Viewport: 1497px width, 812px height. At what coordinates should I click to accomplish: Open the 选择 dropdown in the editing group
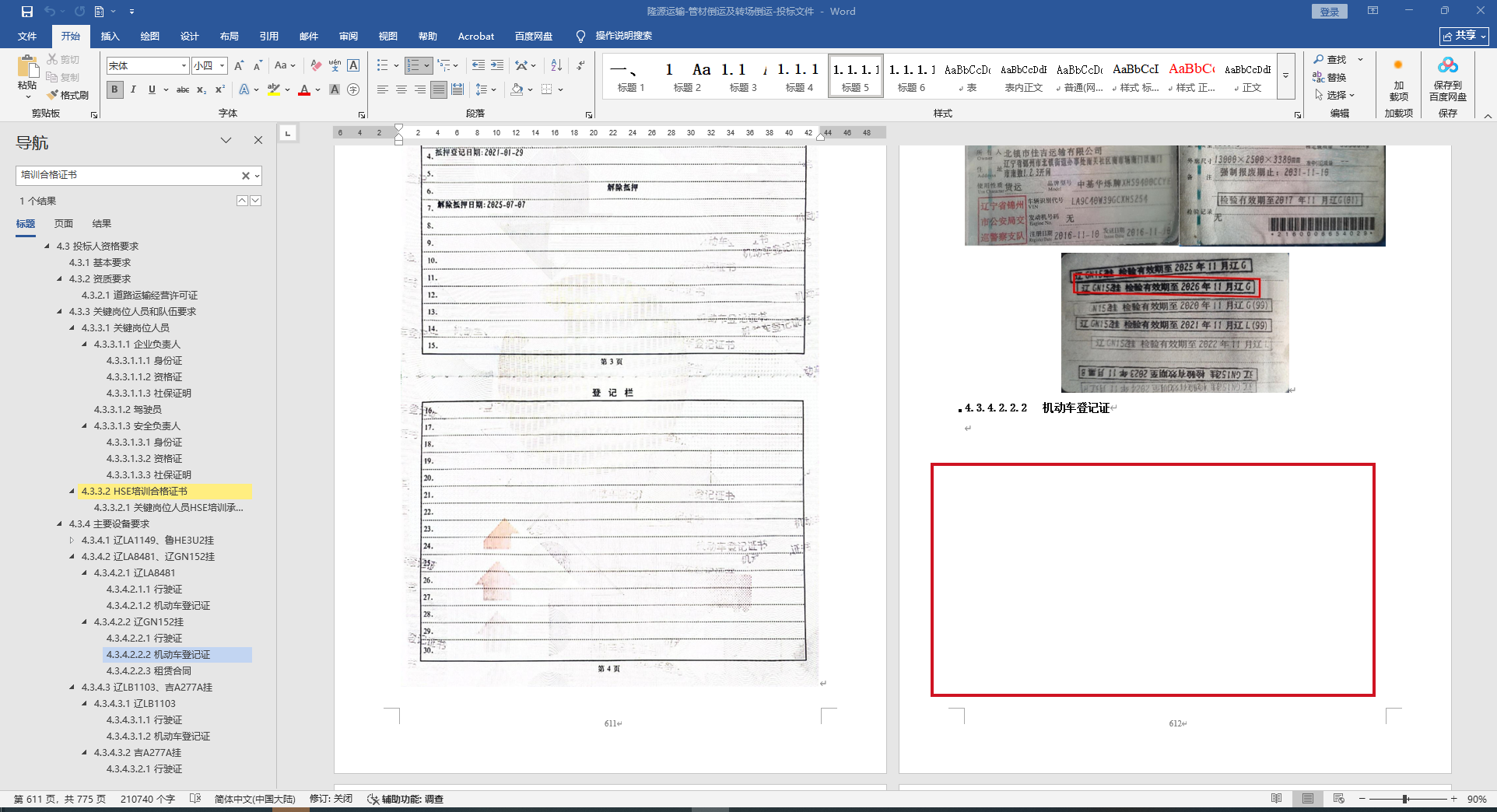click(1335, 95)
